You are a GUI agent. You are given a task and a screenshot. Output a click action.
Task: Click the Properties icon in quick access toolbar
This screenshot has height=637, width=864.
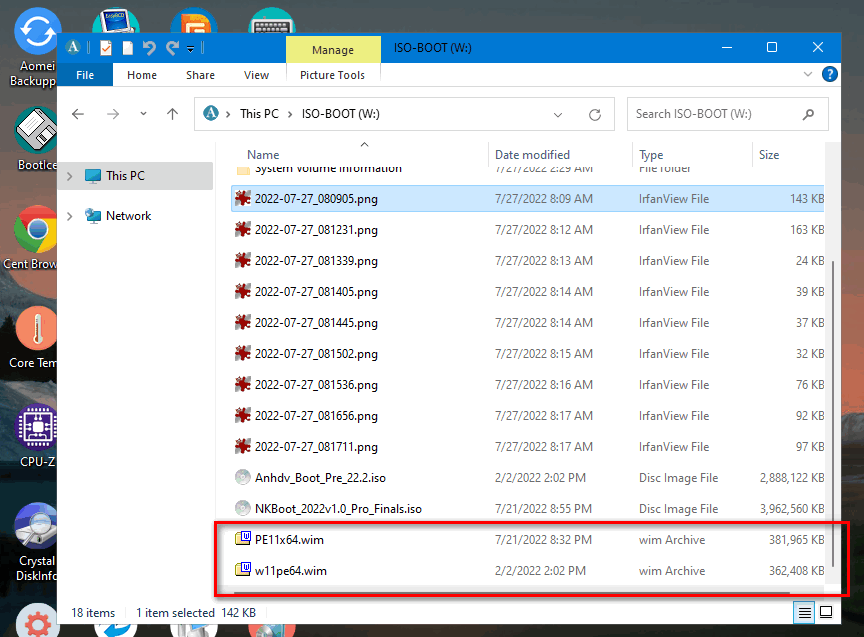pos(106,48)
